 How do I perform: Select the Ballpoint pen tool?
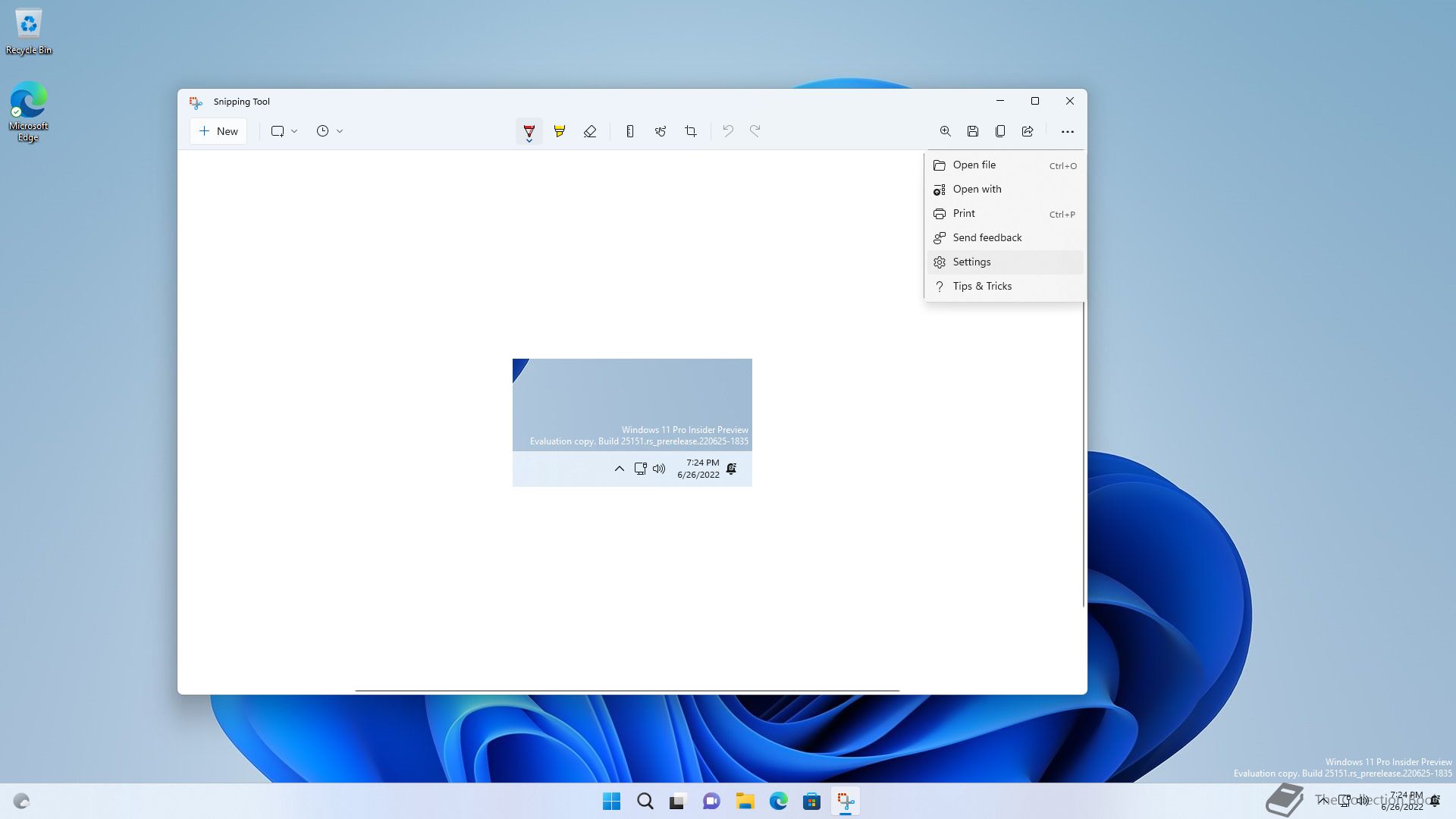coord(529,131)
